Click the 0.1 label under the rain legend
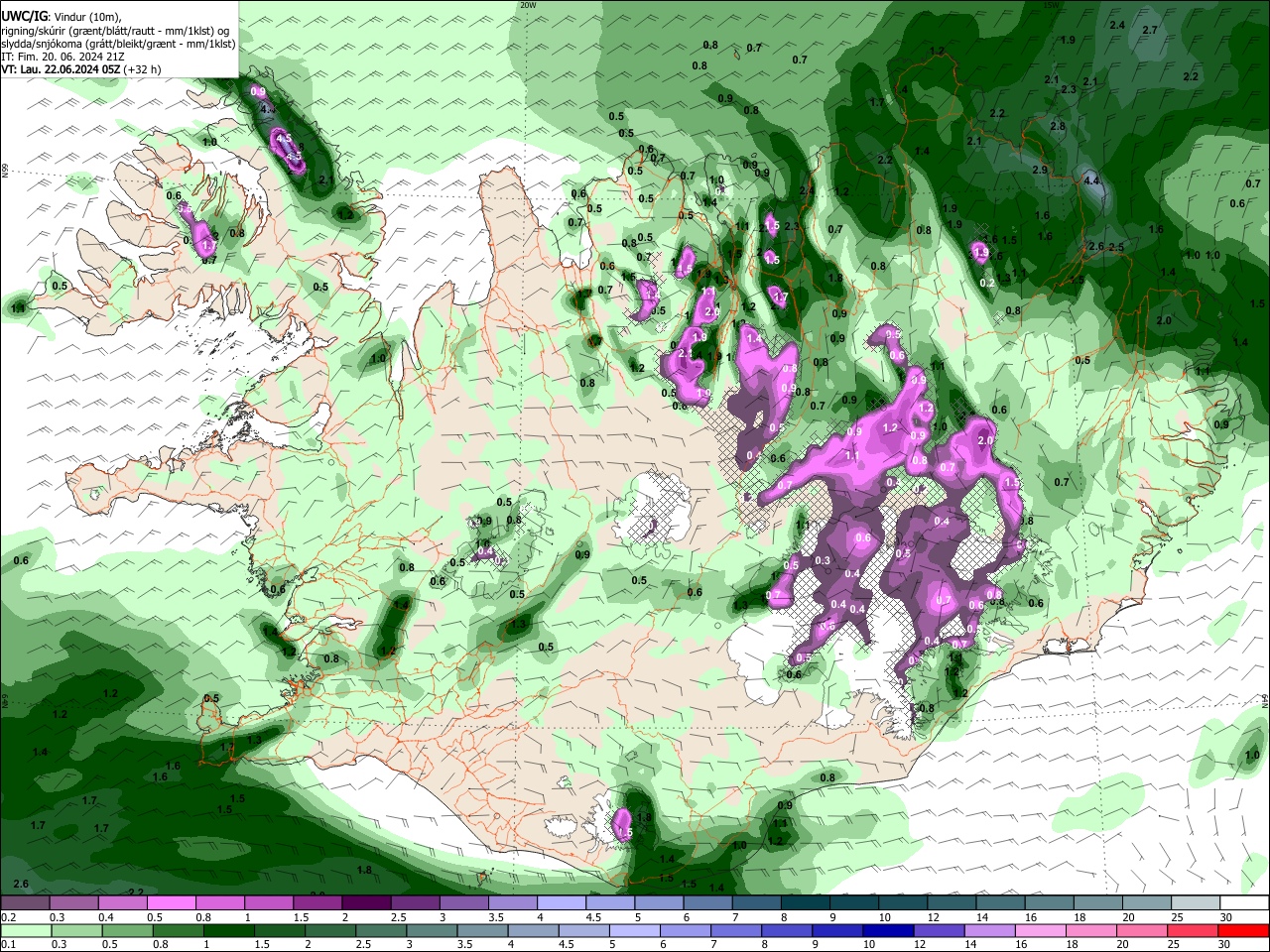This screenshot has height=952, width=1270. pos(8,944)
